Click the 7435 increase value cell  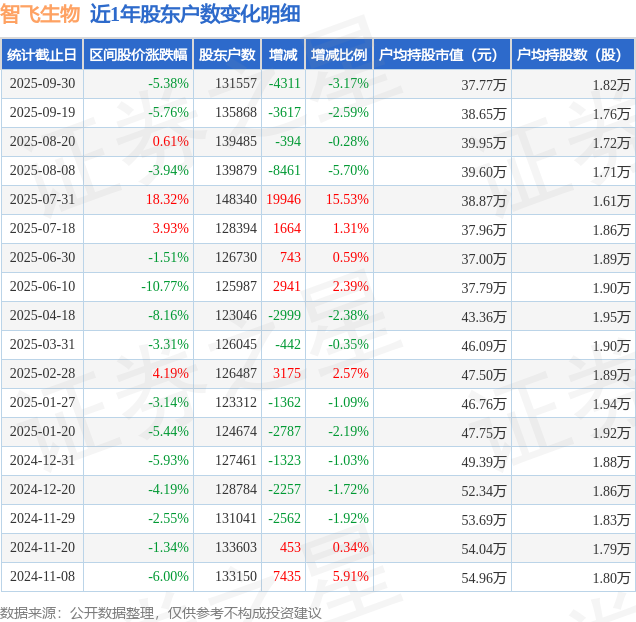pos(286,577)
